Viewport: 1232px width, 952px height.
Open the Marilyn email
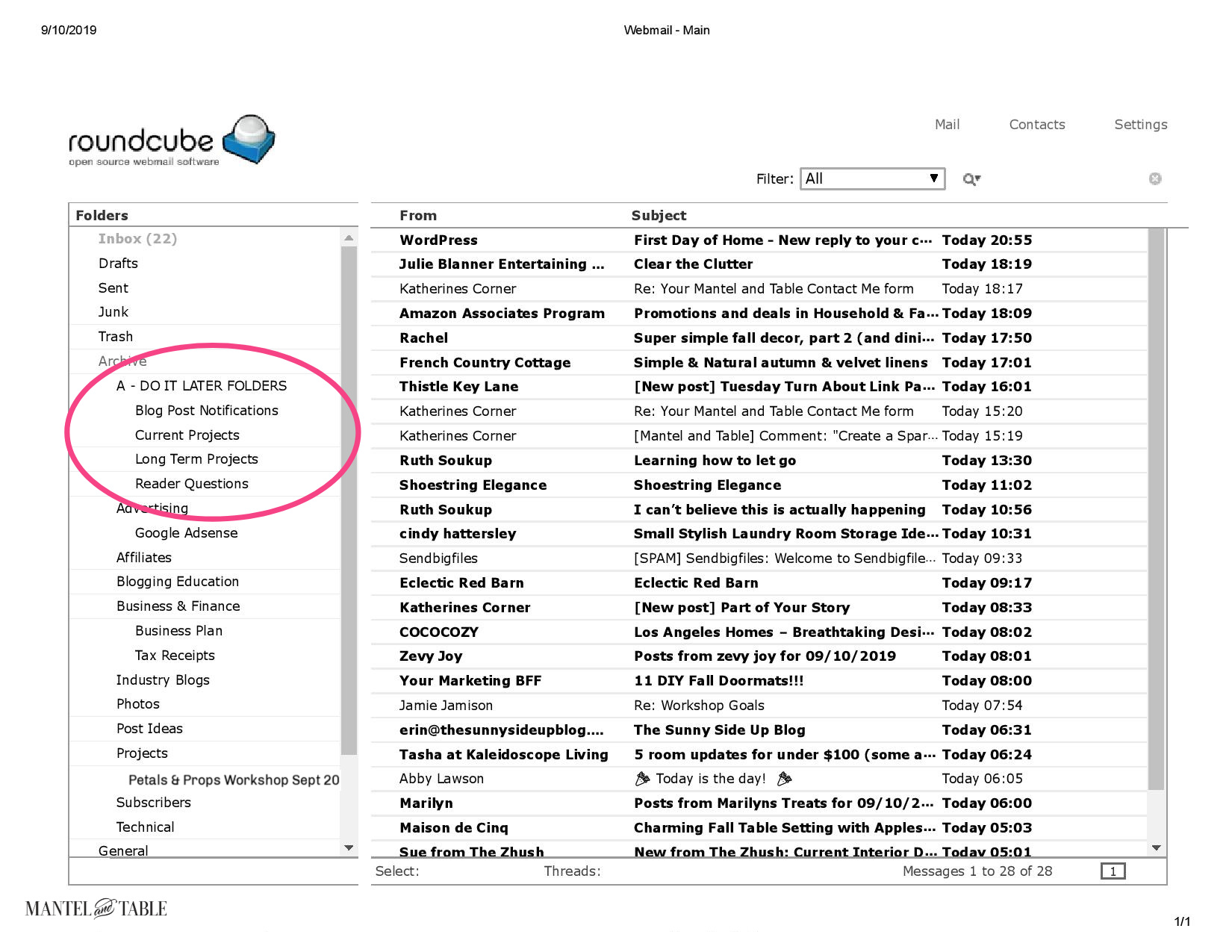pyautogui.click(x=759, y=803)
